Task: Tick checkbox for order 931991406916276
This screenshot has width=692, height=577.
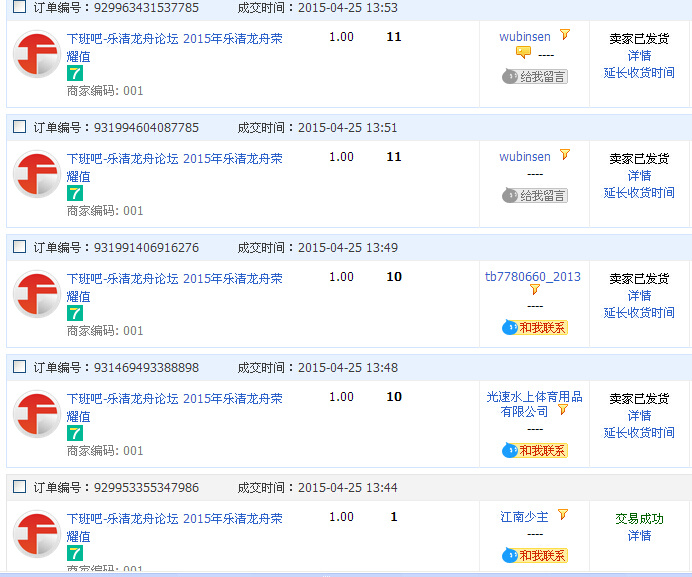Action: (19, 247)
